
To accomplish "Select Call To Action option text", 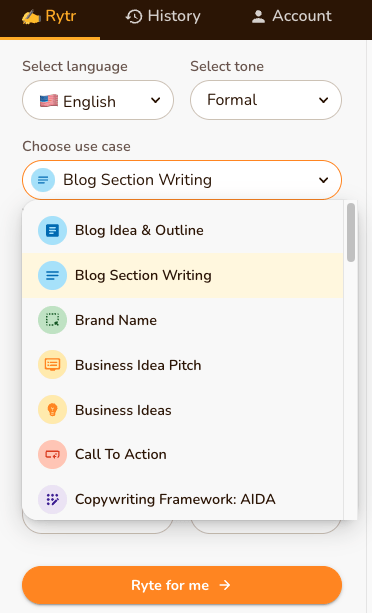I will pos(121,454).
